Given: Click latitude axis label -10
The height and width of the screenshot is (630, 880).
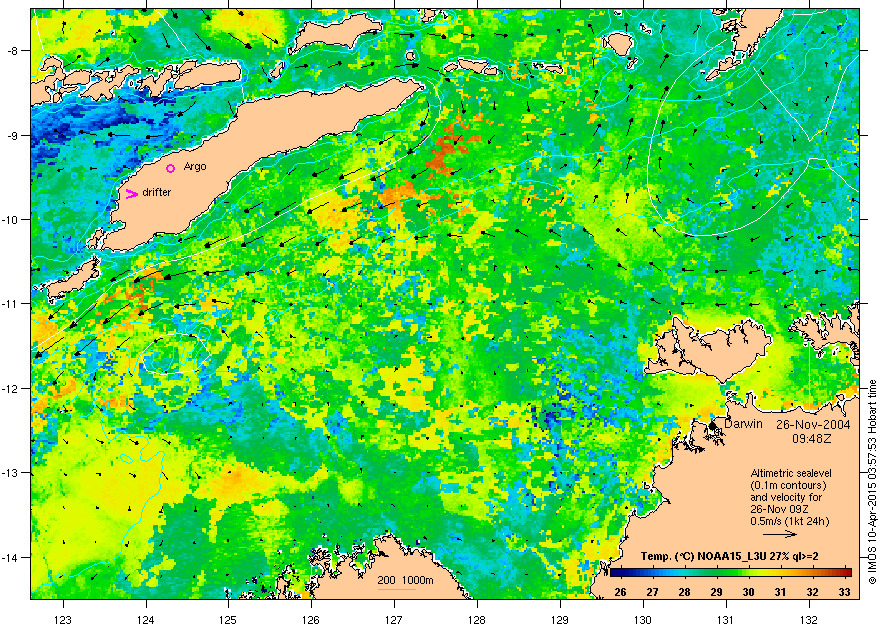Looking at the screenshot, I should [10, 219].
